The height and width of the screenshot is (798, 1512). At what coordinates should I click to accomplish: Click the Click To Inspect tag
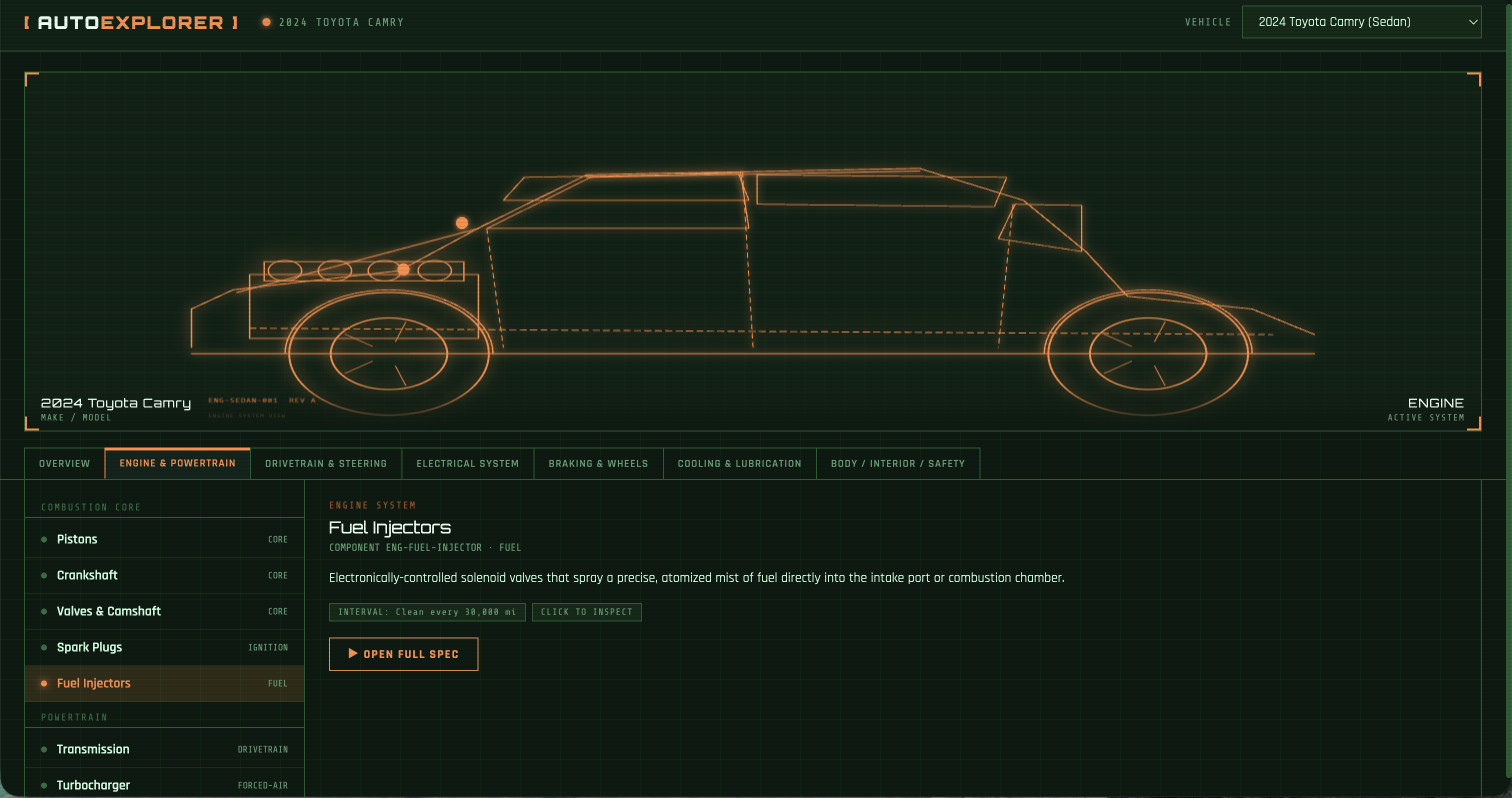[586, 612]
